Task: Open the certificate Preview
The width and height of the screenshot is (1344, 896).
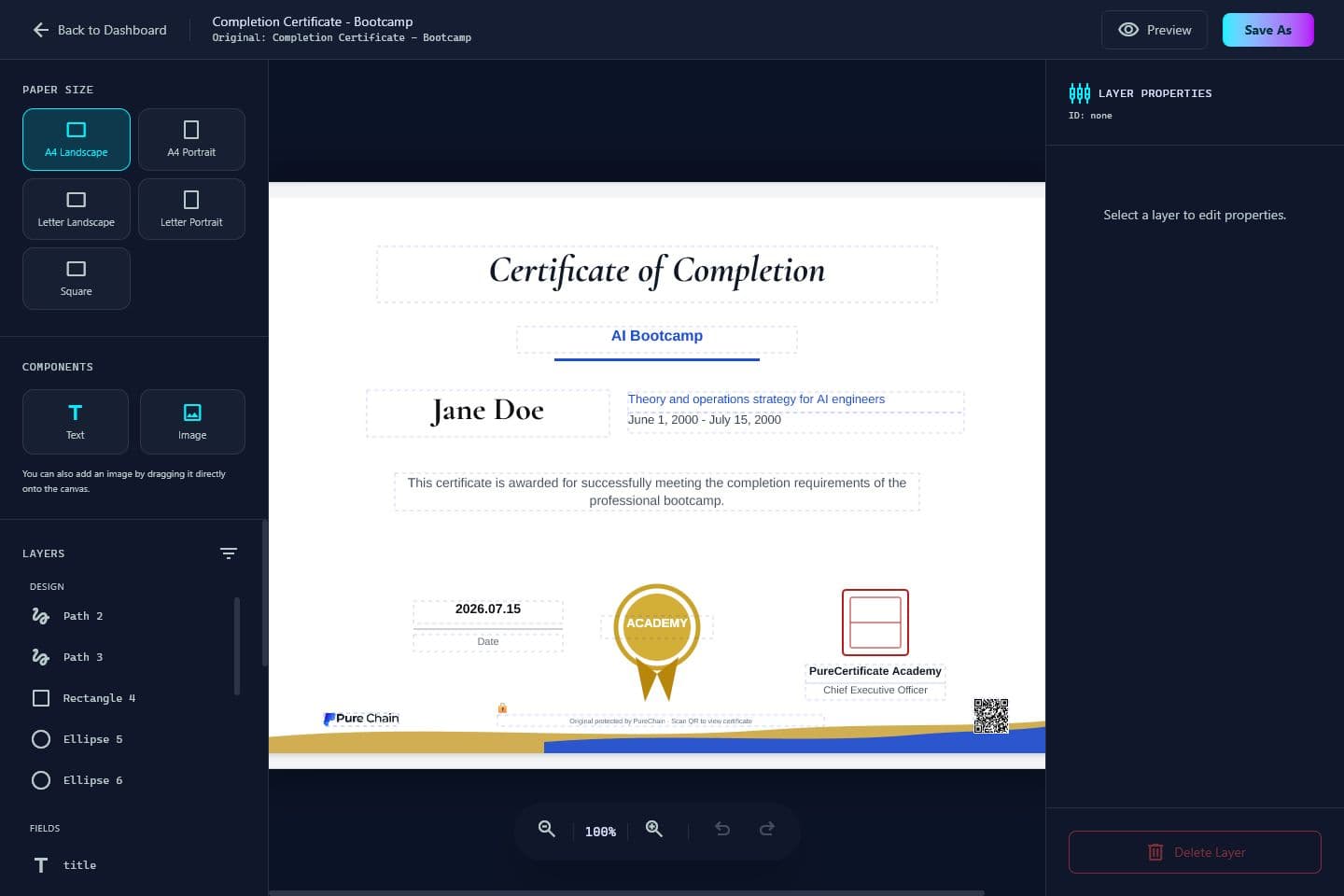Action: coord(1155,30)
